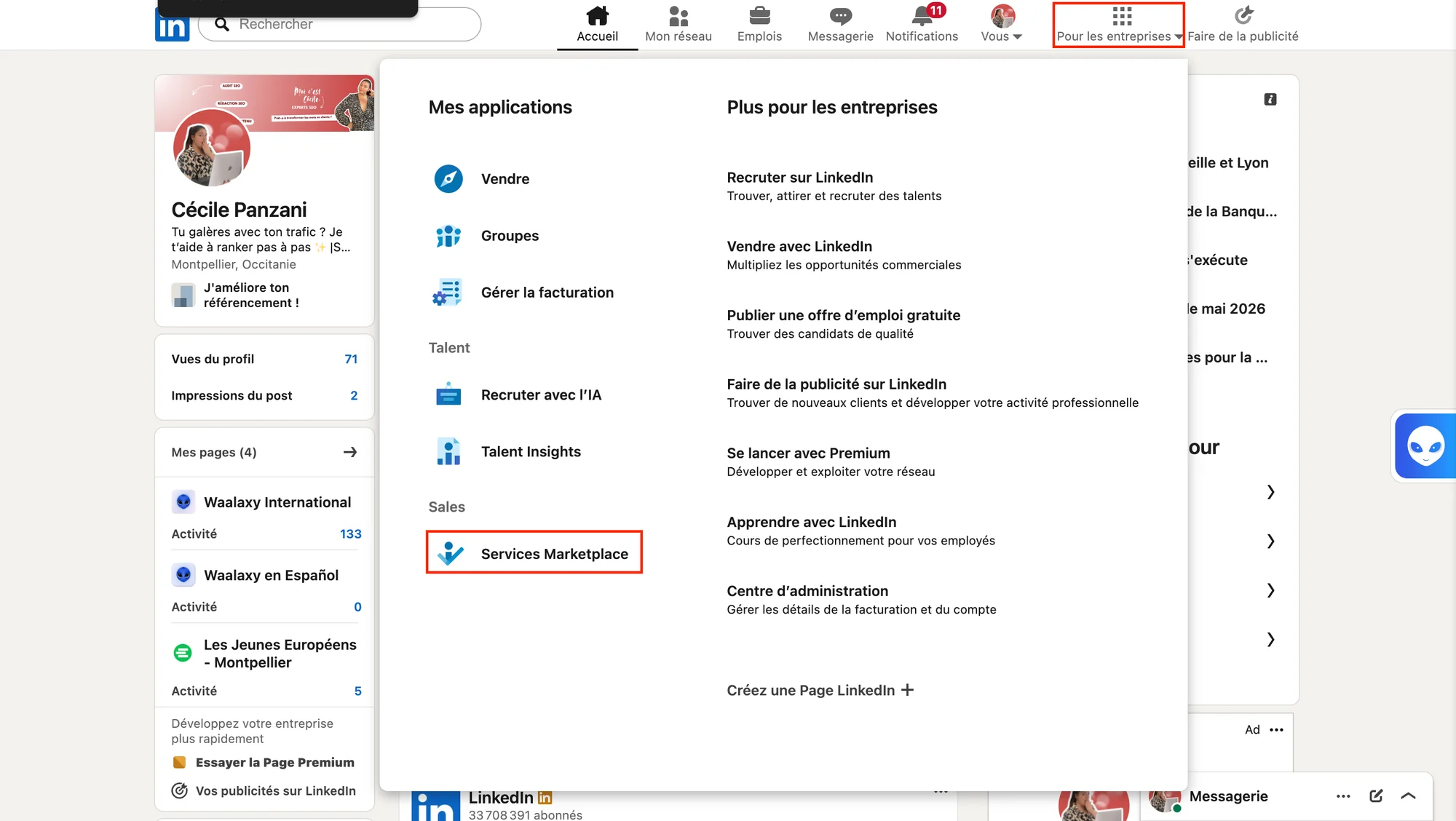Viewport: 1456px width, 821px height.
Task: Click the Waalaxy en Español page logo
Action: coord(183,575)
